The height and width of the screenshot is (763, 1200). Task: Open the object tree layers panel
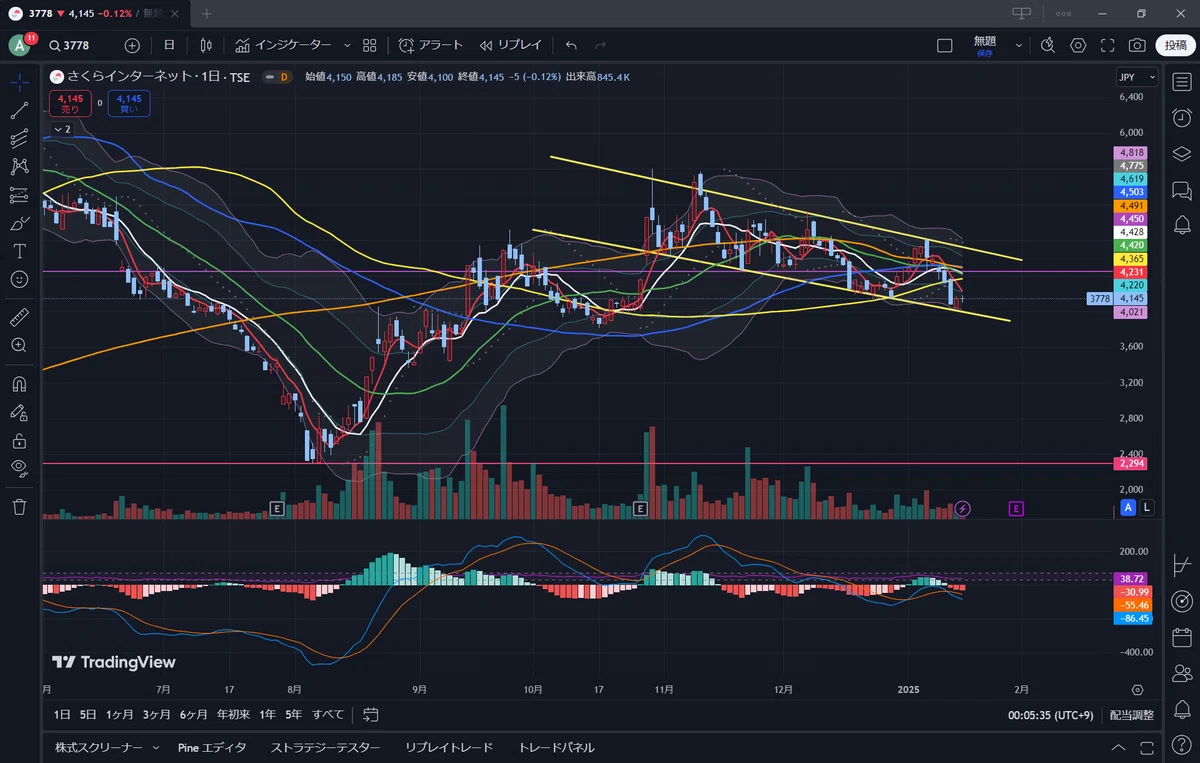(1181, 154)
